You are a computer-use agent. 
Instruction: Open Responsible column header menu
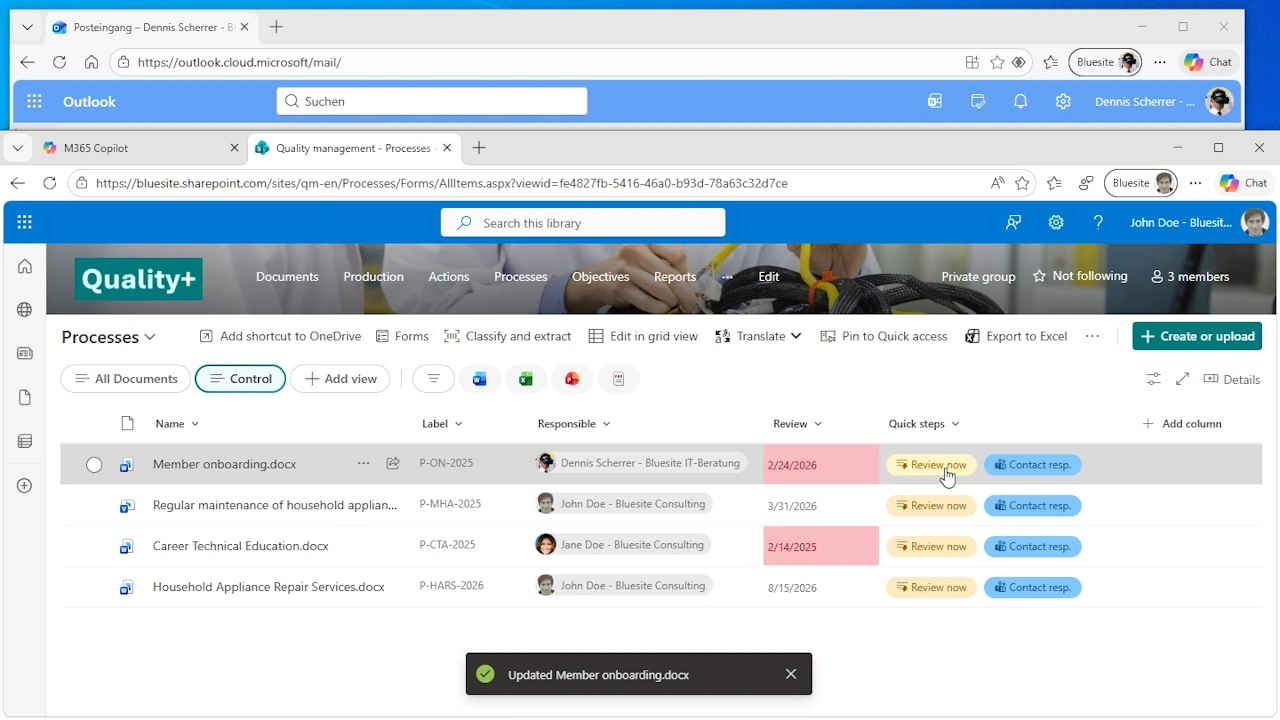[x=574, y=424]
